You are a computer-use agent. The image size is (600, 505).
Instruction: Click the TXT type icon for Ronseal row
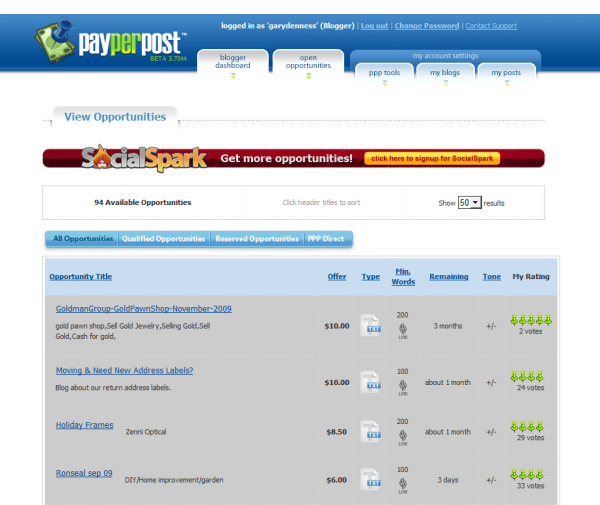click(371, 481)
